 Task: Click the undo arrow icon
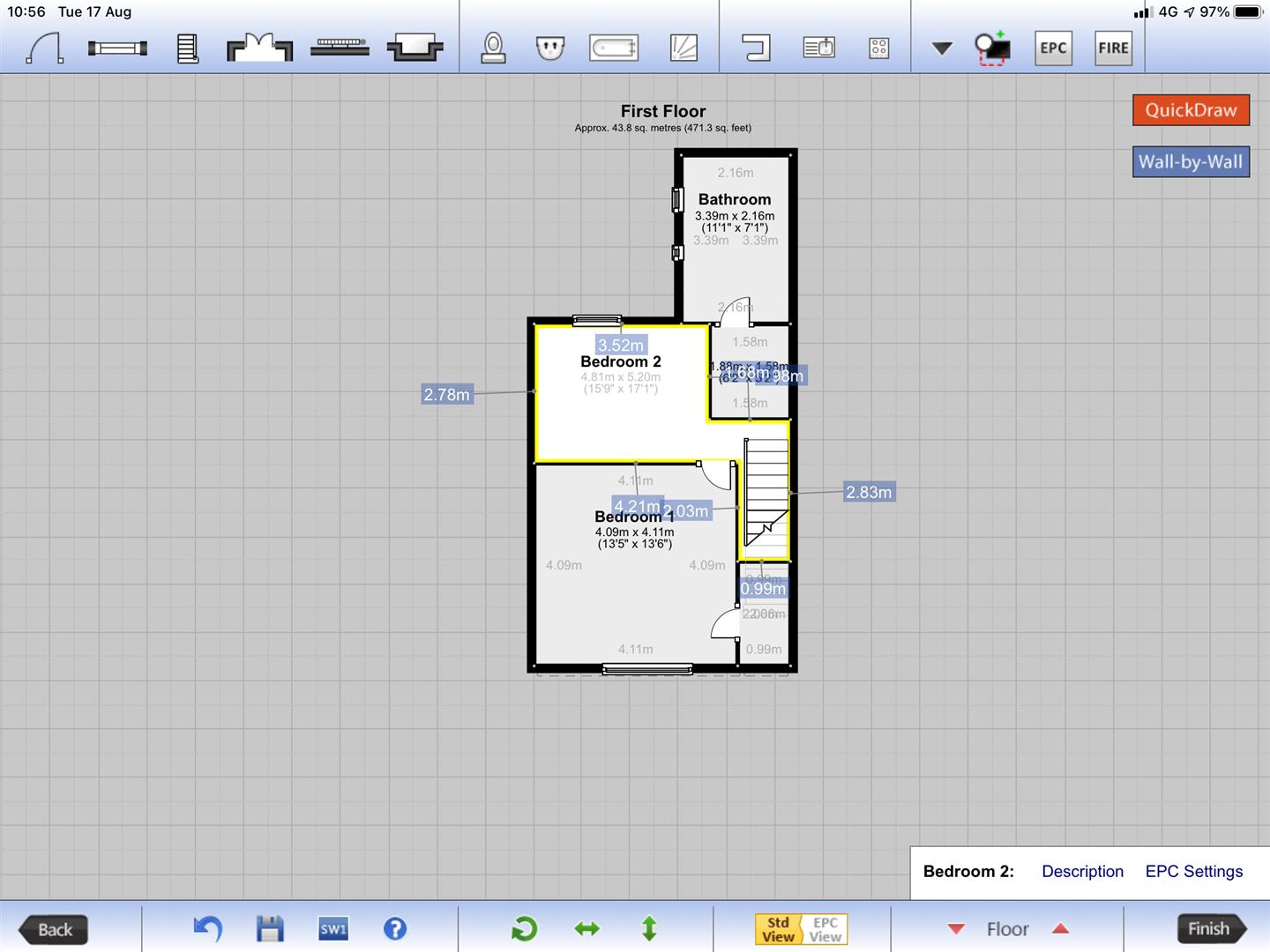(208, 928)
